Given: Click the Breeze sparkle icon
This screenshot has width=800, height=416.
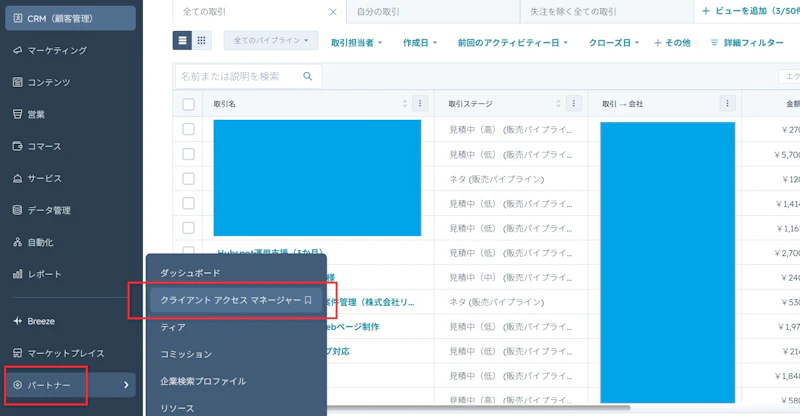Looking at the screenshot, I should (x=17, y=321).
